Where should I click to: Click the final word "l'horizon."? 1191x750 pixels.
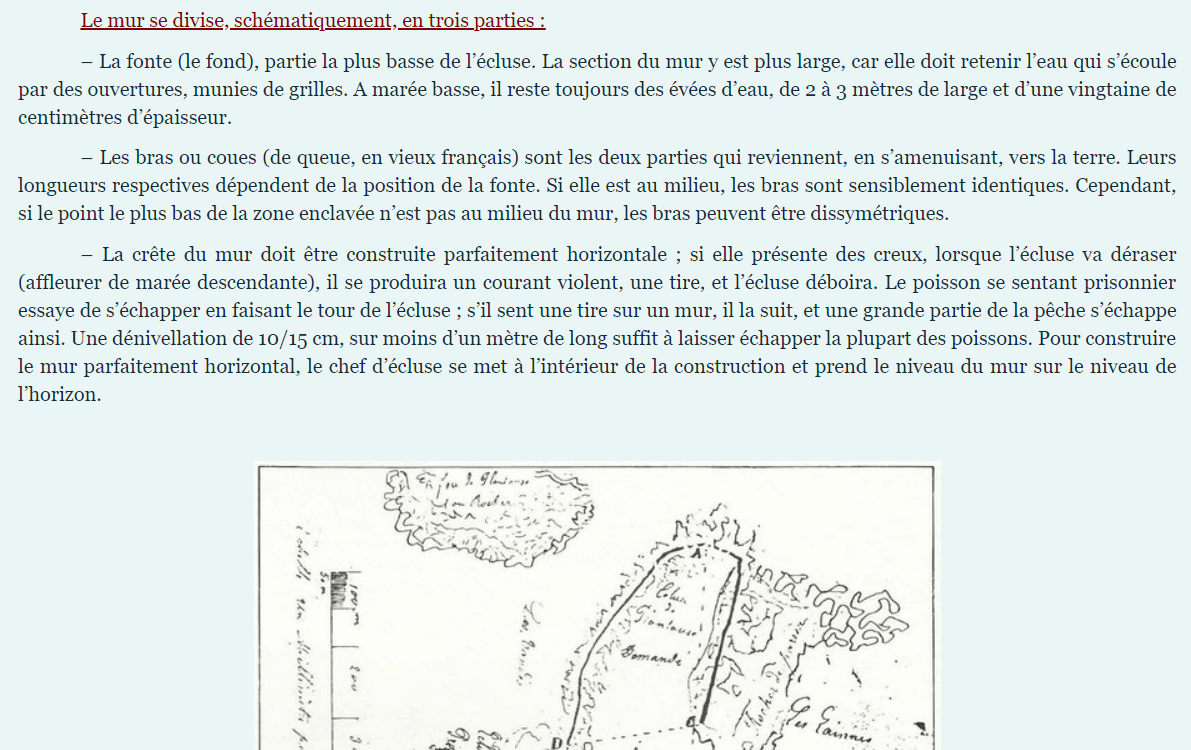pyautogui.click(x=60, y=395)
